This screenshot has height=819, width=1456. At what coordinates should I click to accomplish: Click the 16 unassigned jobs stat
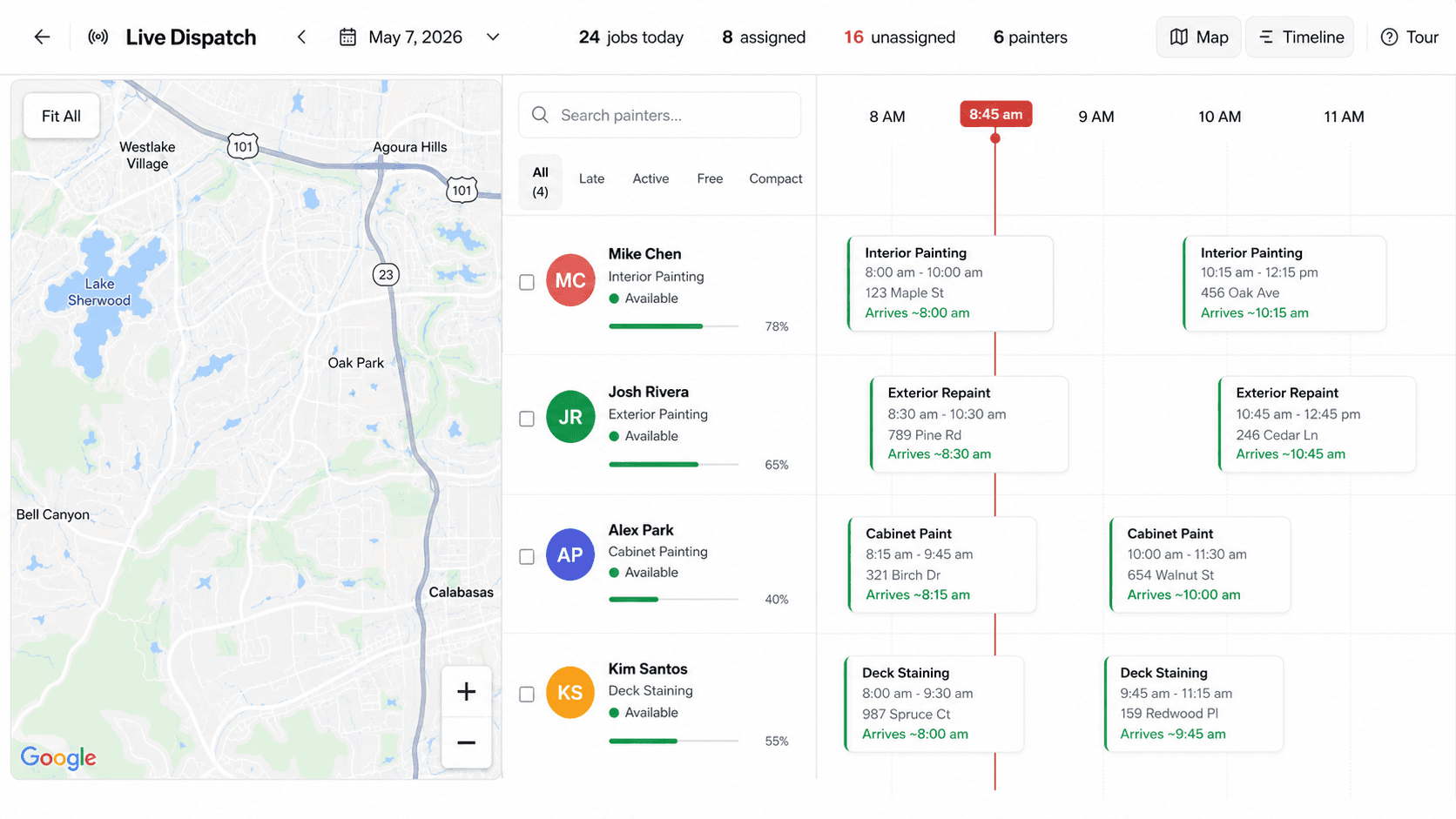point(899,37)
